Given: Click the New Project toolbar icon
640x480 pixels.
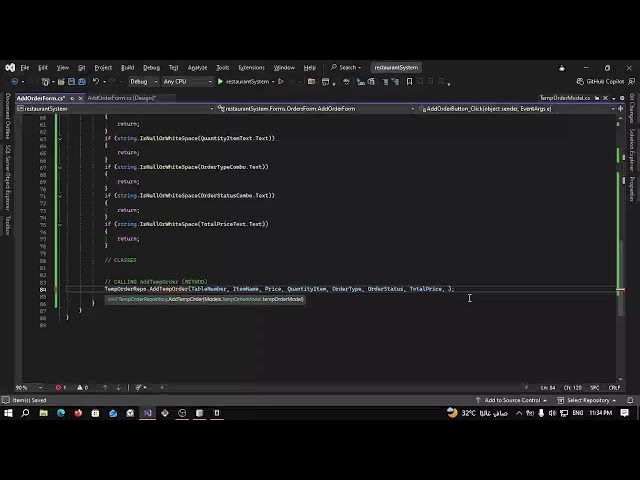Looking at the screenshot, I should click(x=45, y=82).
